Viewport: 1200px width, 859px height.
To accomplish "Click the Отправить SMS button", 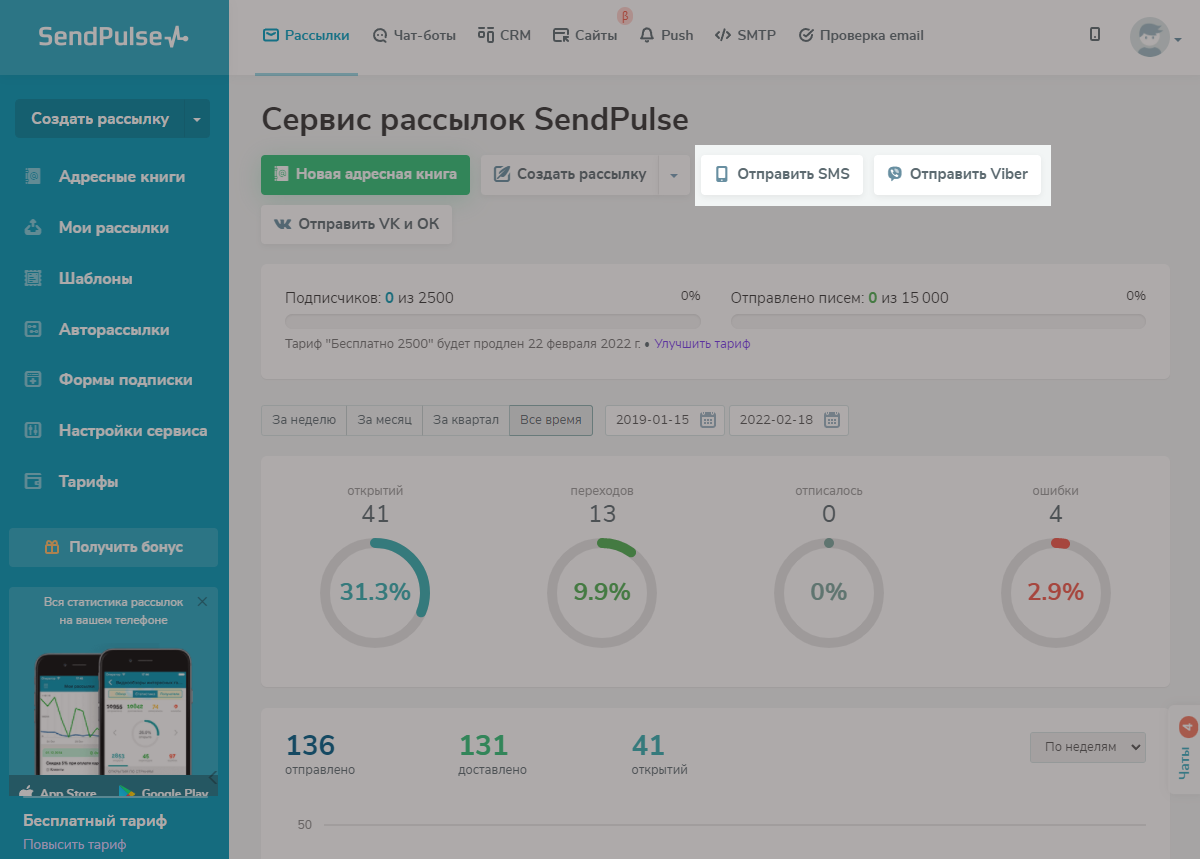I will coord(782,174).
